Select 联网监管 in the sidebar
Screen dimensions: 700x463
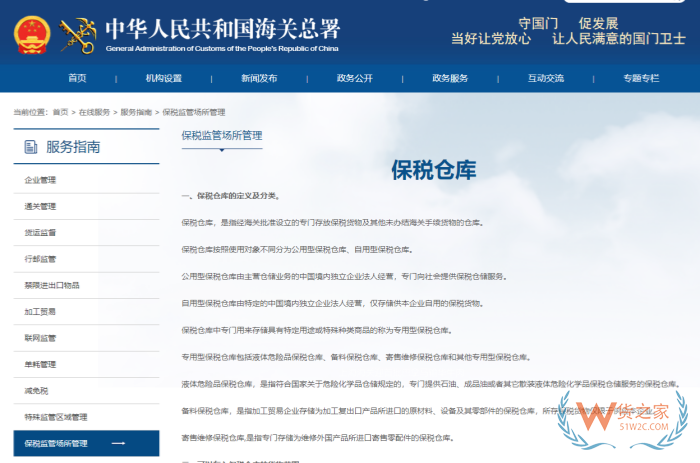tap(40, 338)
